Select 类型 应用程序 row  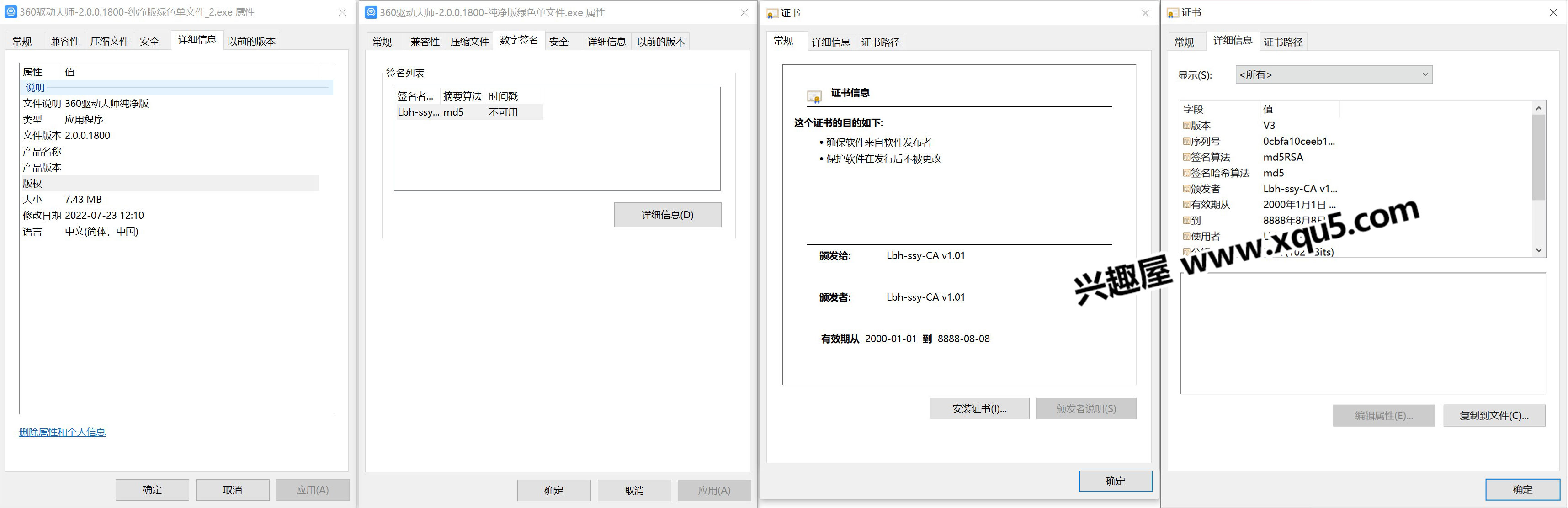click(170, 119)
